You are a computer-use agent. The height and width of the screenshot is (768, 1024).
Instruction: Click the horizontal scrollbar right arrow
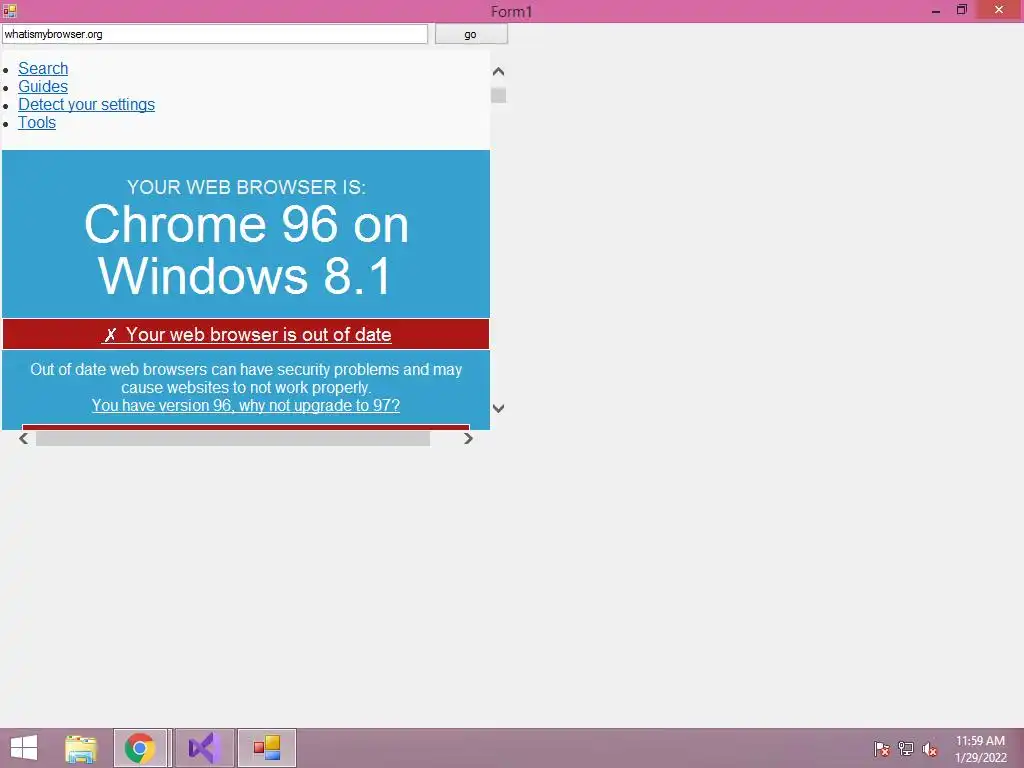[468, 439]
